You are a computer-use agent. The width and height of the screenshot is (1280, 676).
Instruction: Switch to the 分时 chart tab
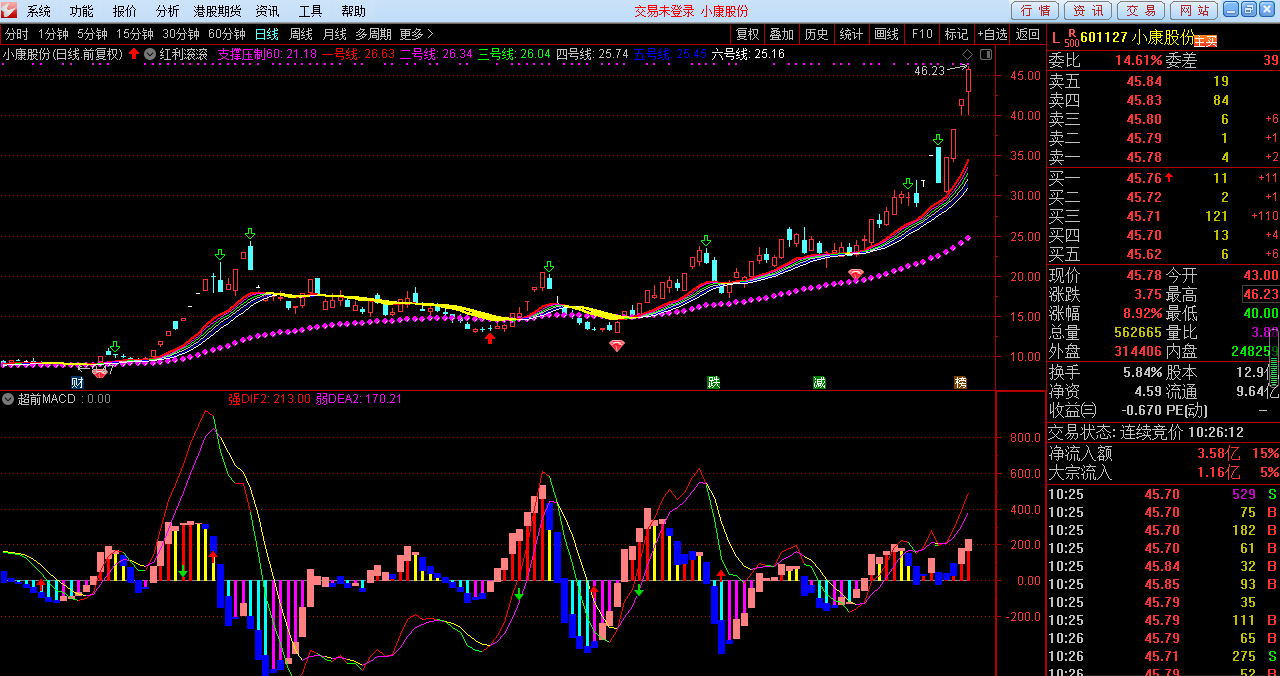tap(16, 34)
